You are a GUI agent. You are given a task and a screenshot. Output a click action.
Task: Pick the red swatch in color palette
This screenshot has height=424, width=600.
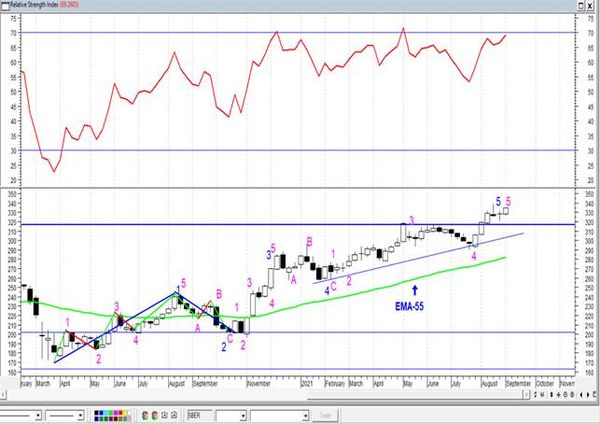click(121, 413)
